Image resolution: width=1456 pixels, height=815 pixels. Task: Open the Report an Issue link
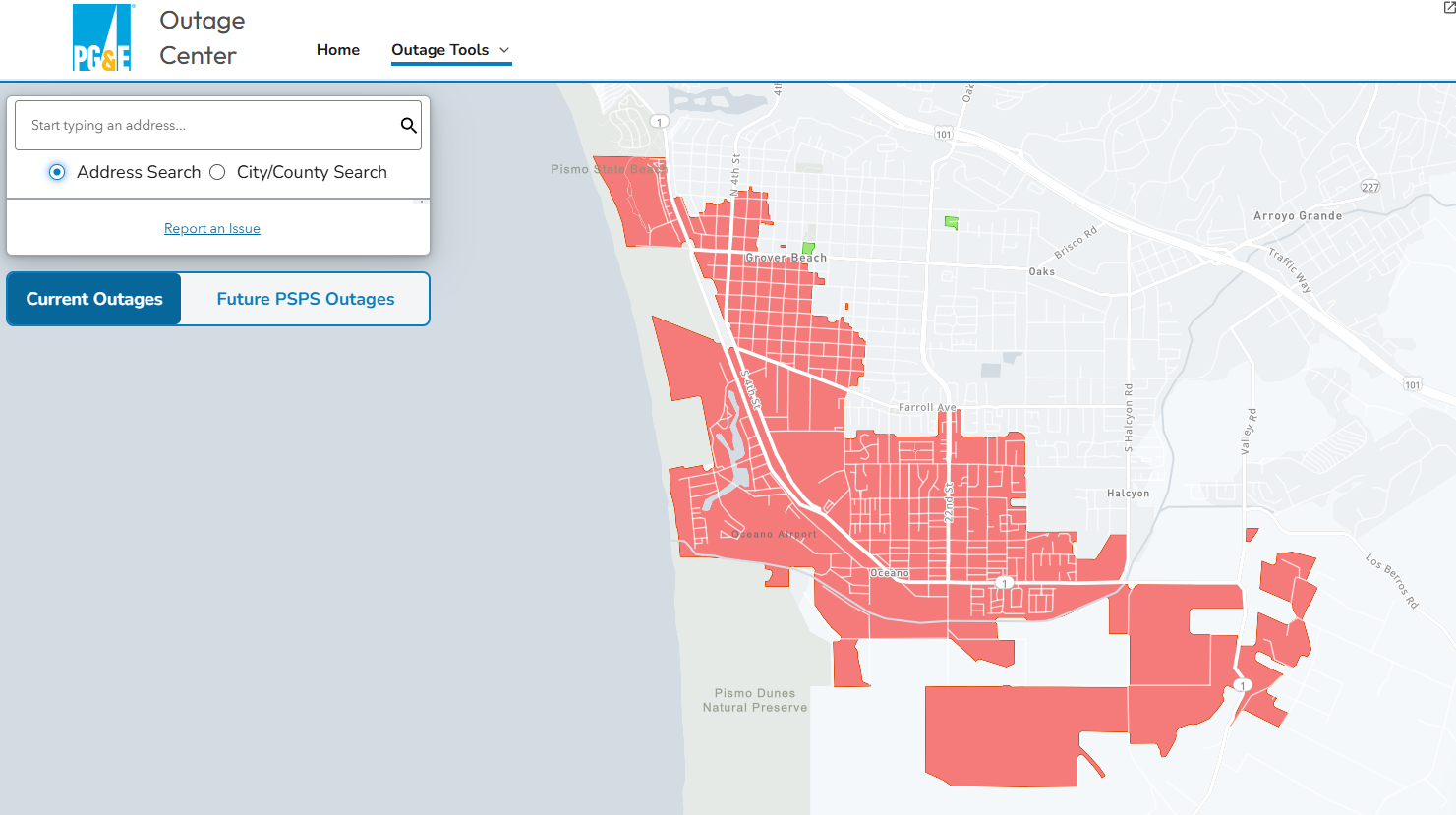point(212,228)
